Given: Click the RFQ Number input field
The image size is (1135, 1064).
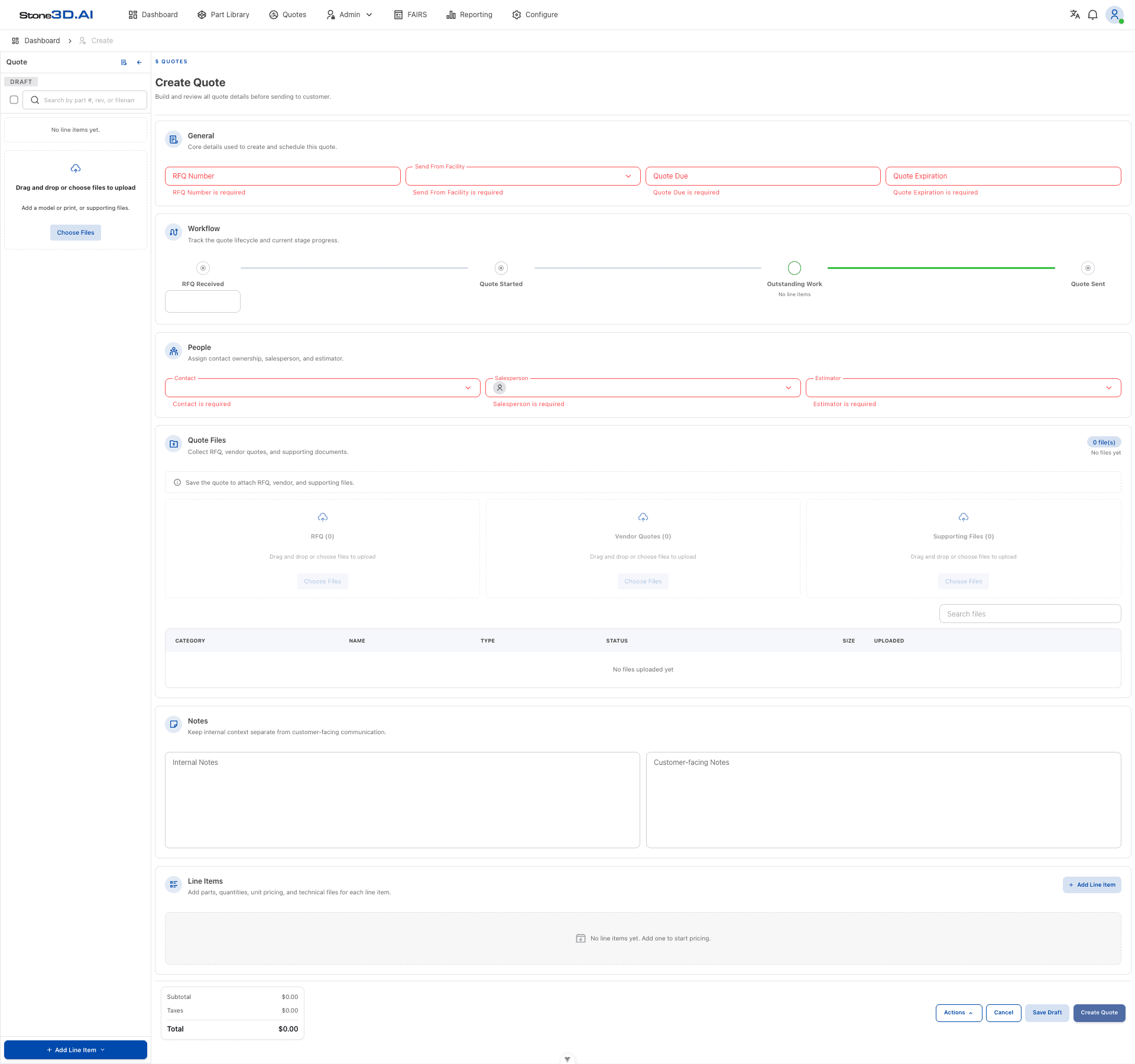Looking at the screenshot, I should pos(283,176).
